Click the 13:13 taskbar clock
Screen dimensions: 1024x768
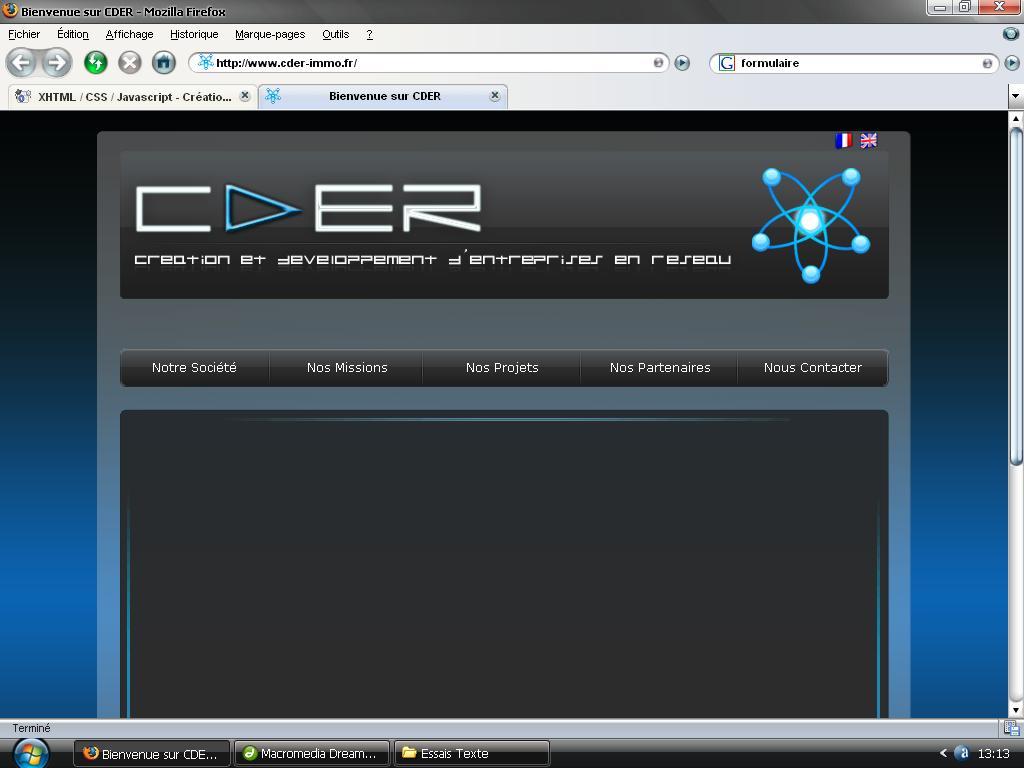993,754
